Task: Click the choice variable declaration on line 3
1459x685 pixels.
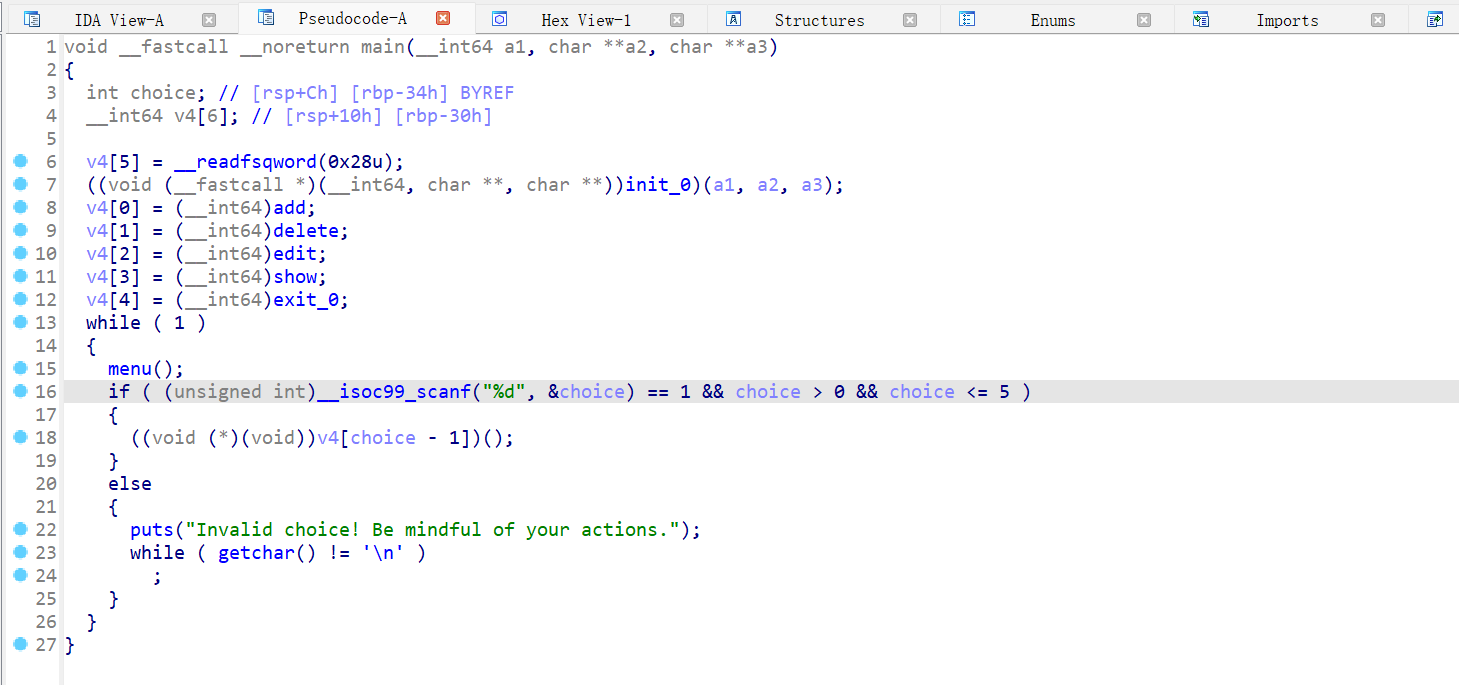Action: [x=163, y=93]
